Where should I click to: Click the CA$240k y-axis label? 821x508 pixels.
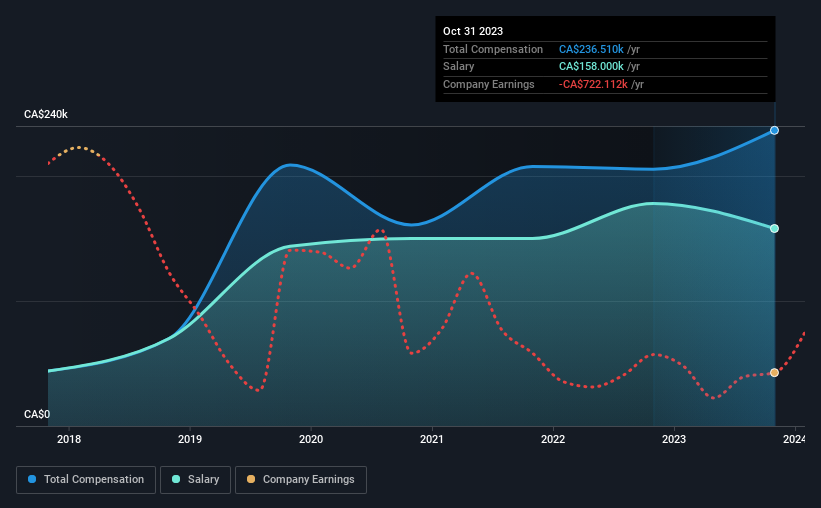tap(46, 114)
